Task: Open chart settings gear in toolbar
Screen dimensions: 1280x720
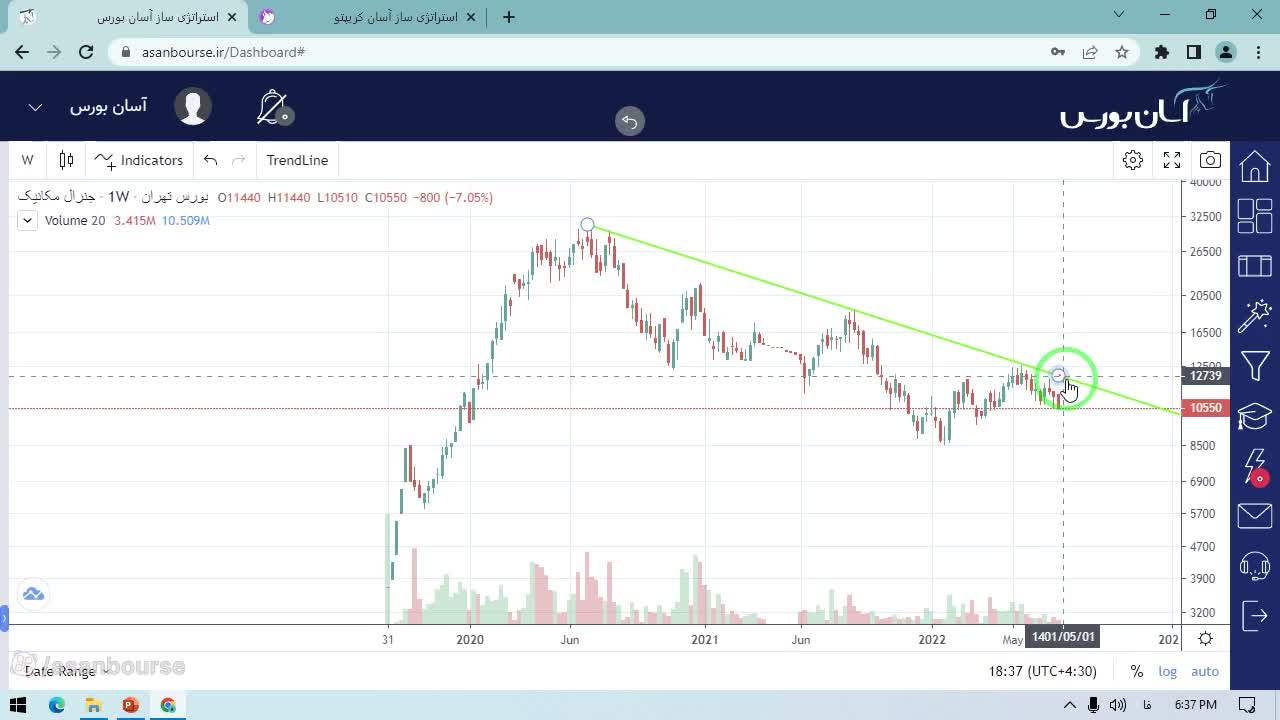Action: tap(1132, 160)
